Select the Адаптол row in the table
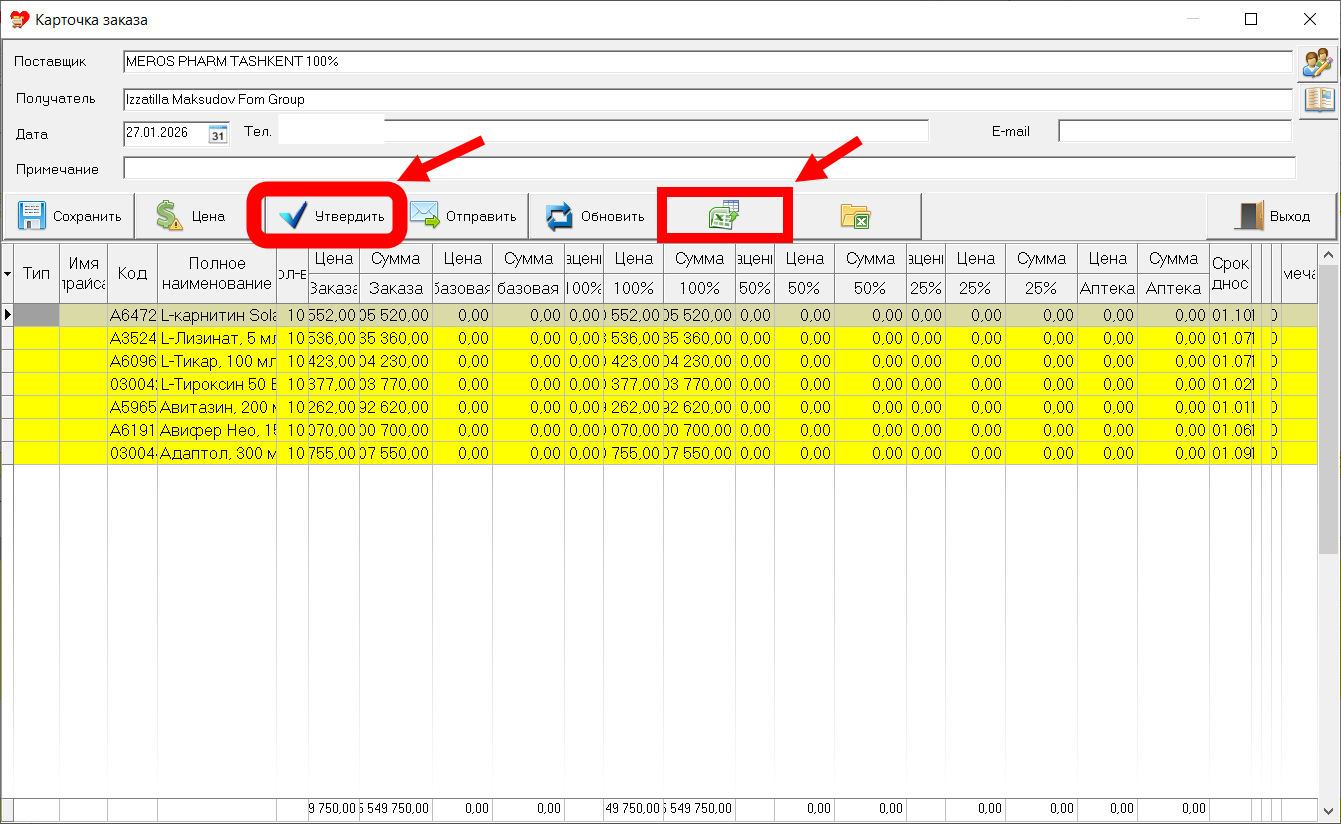The width and height of the screenshot is (1341, 824). click(217, 452)
